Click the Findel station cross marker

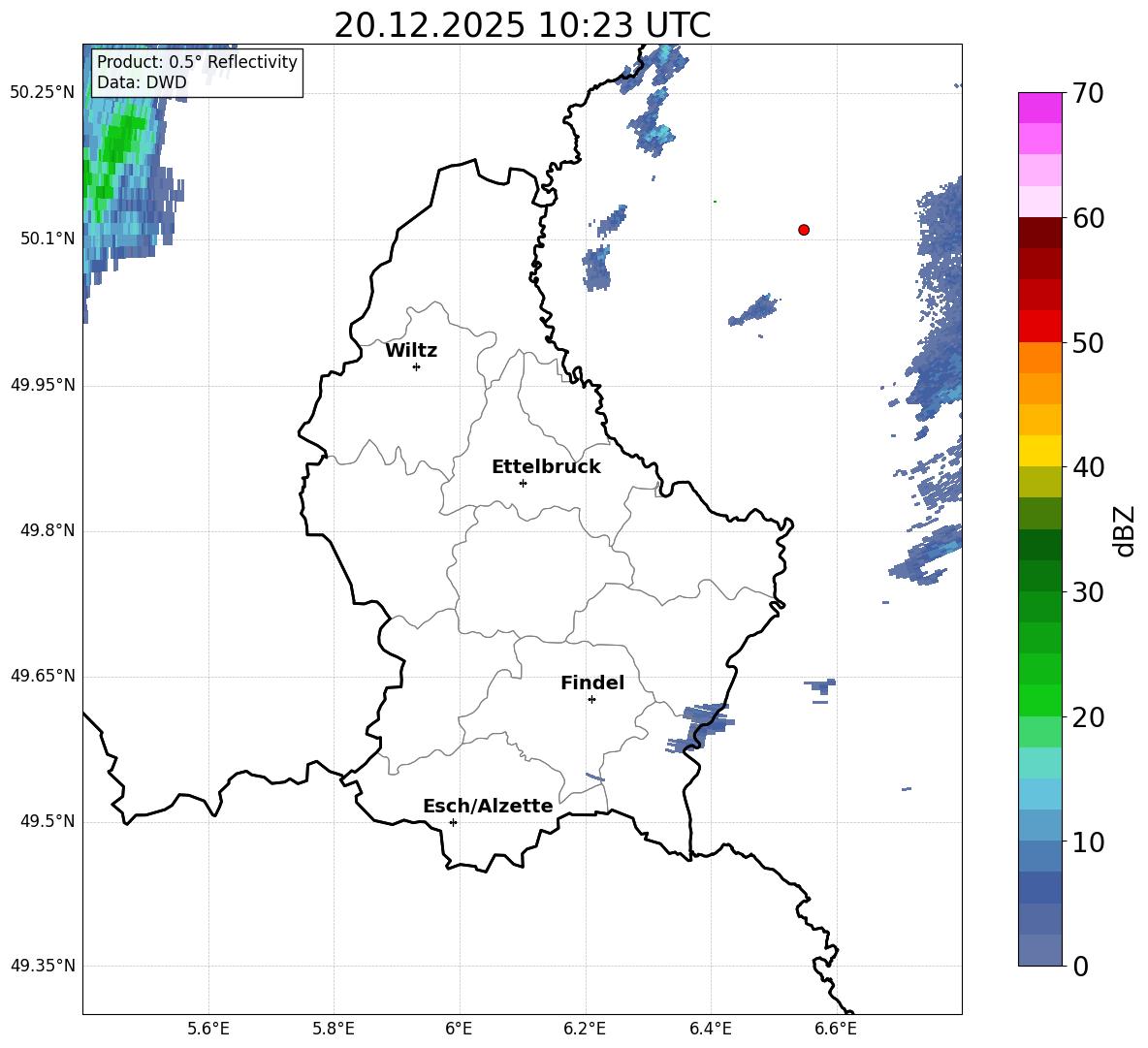tap(591, 700)
